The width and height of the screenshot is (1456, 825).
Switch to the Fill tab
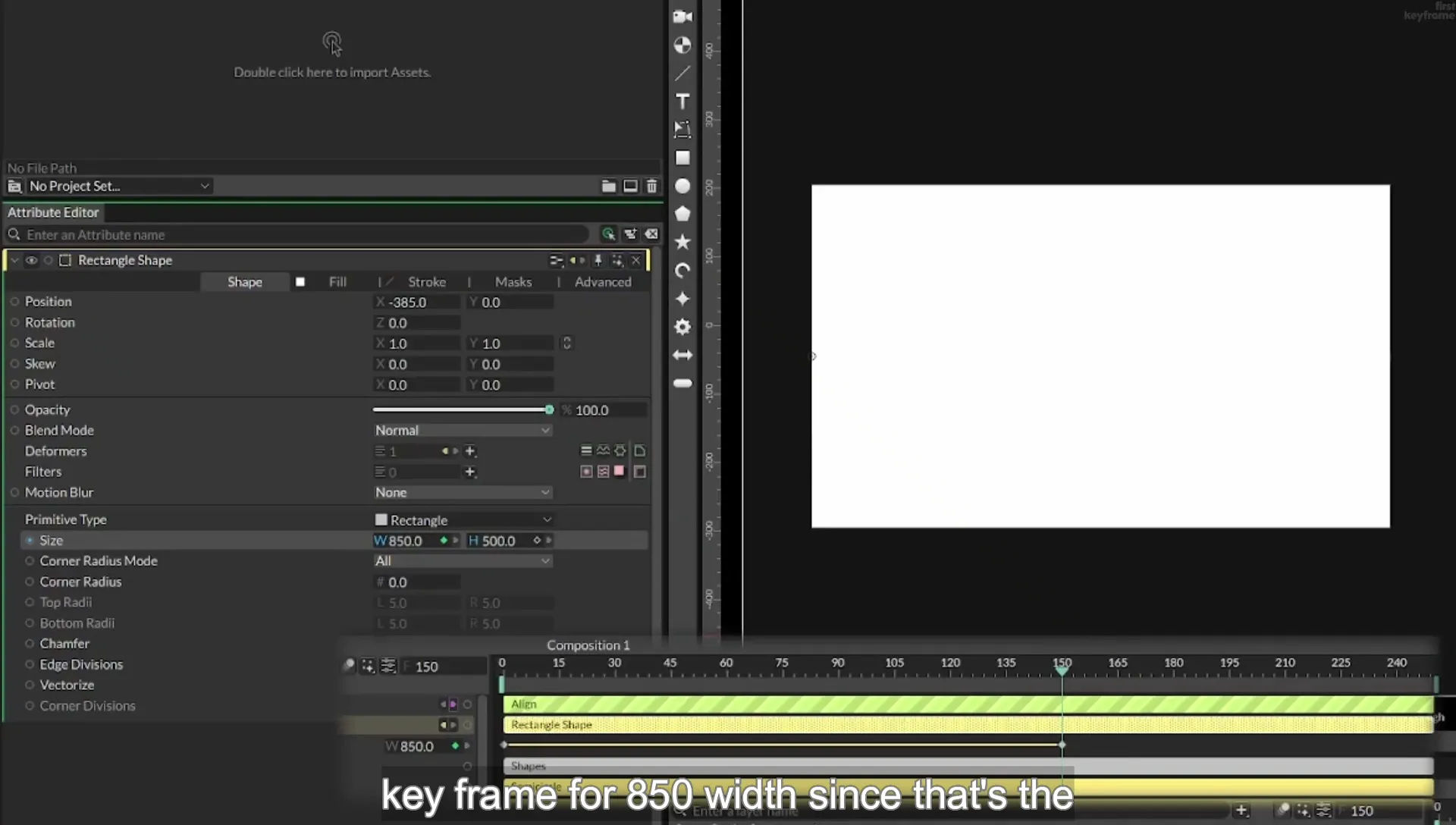(x=337, y=281)
